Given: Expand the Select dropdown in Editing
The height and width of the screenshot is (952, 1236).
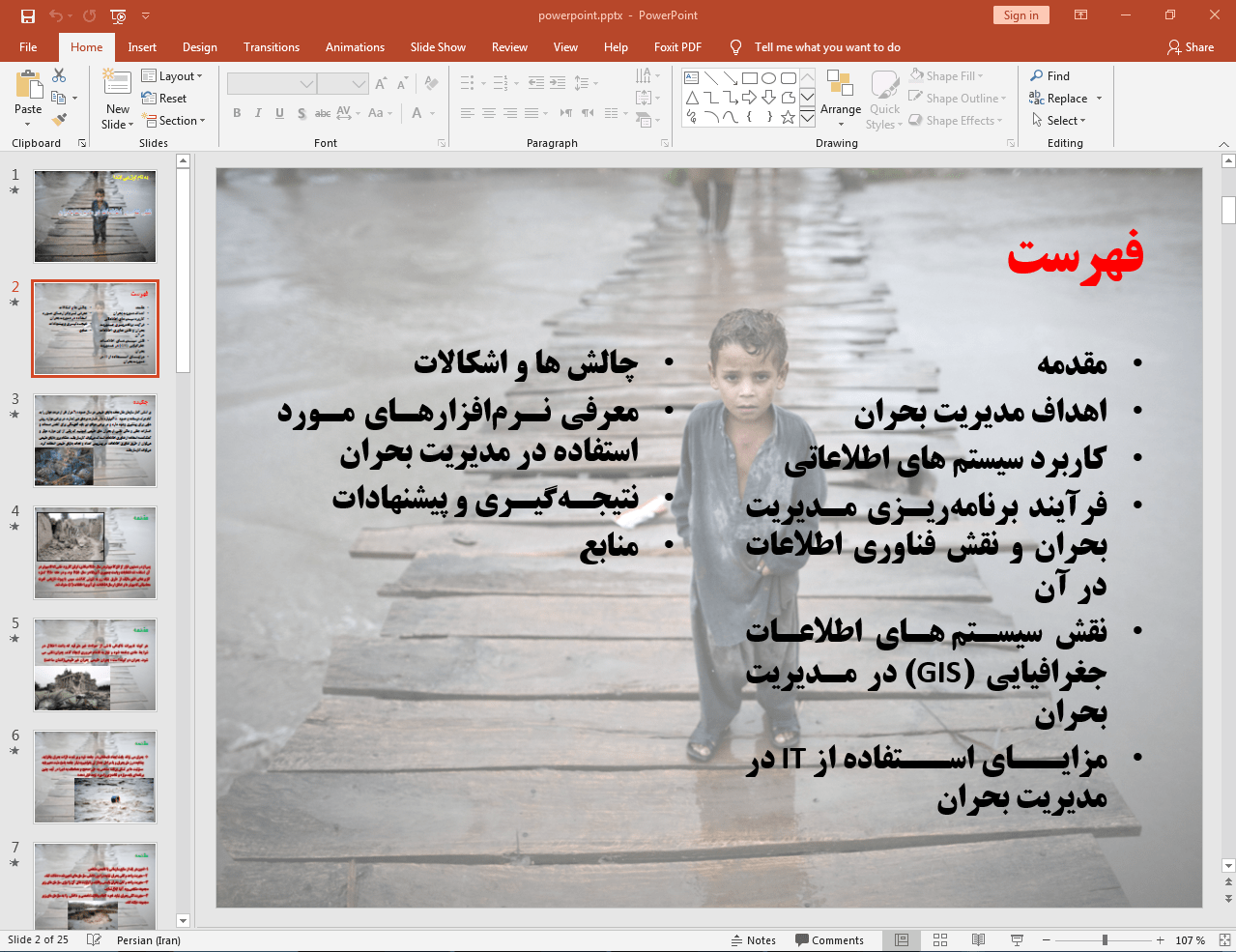Looking at the screenshot, I should point(1059,121).
